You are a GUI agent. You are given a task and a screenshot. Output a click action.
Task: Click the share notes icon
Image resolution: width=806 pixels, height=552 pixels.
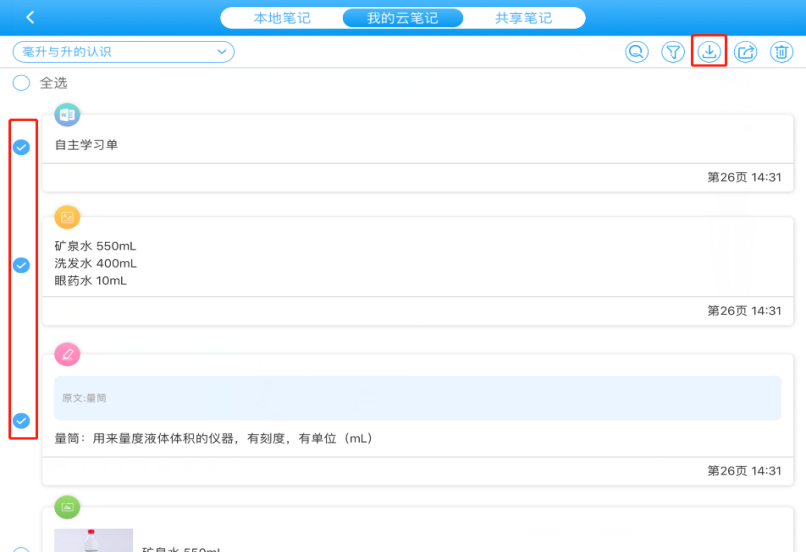pyautogui.click(x=745, y=52)
